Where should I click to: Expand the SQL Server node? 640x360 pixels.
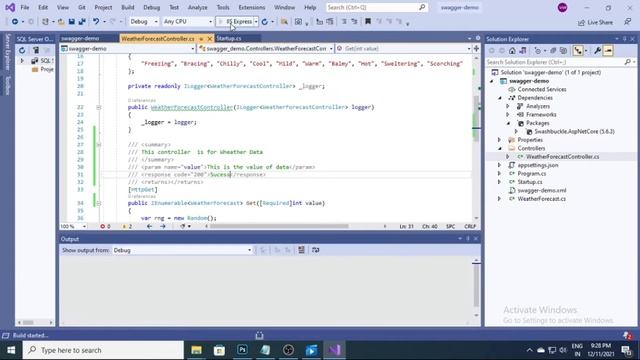[x=22, y=60]
